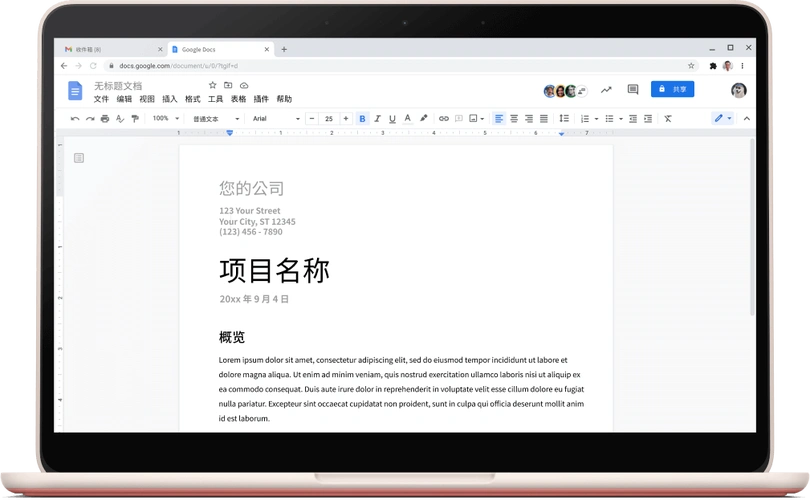Open the browser extensions puzzle icon
Viewport: 810px width, 500px height.
[x=713, y=66]
